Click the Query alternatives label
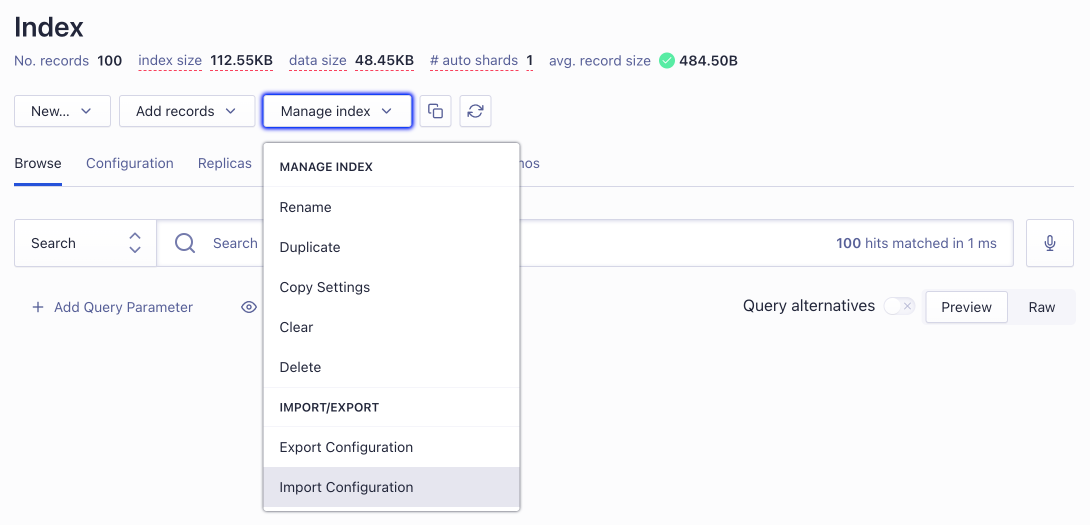 coord(809,306)
